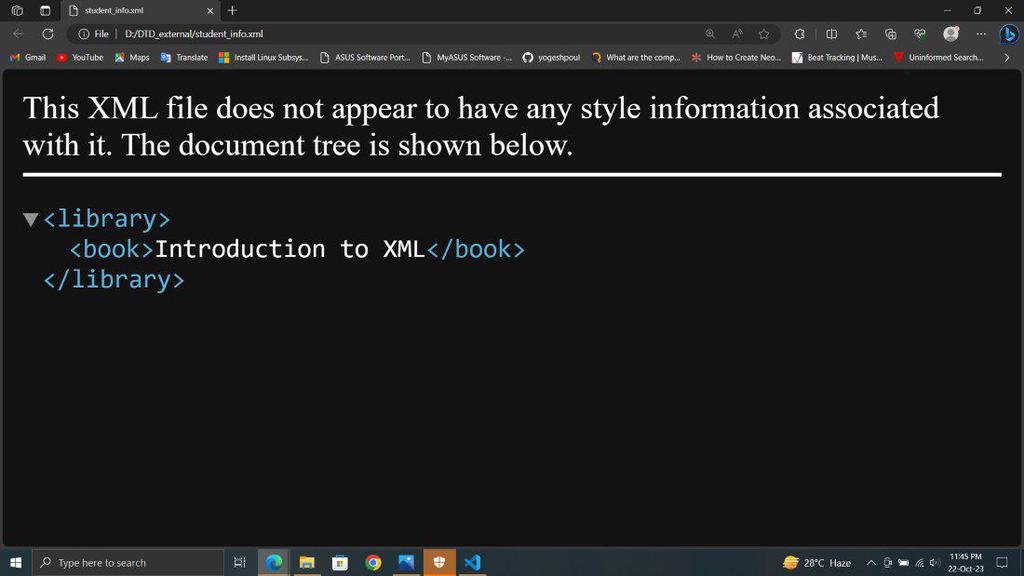The image size is (1024, 576).
Task: Open the orange shield app on taskbar
Action: tap(440, 562)
